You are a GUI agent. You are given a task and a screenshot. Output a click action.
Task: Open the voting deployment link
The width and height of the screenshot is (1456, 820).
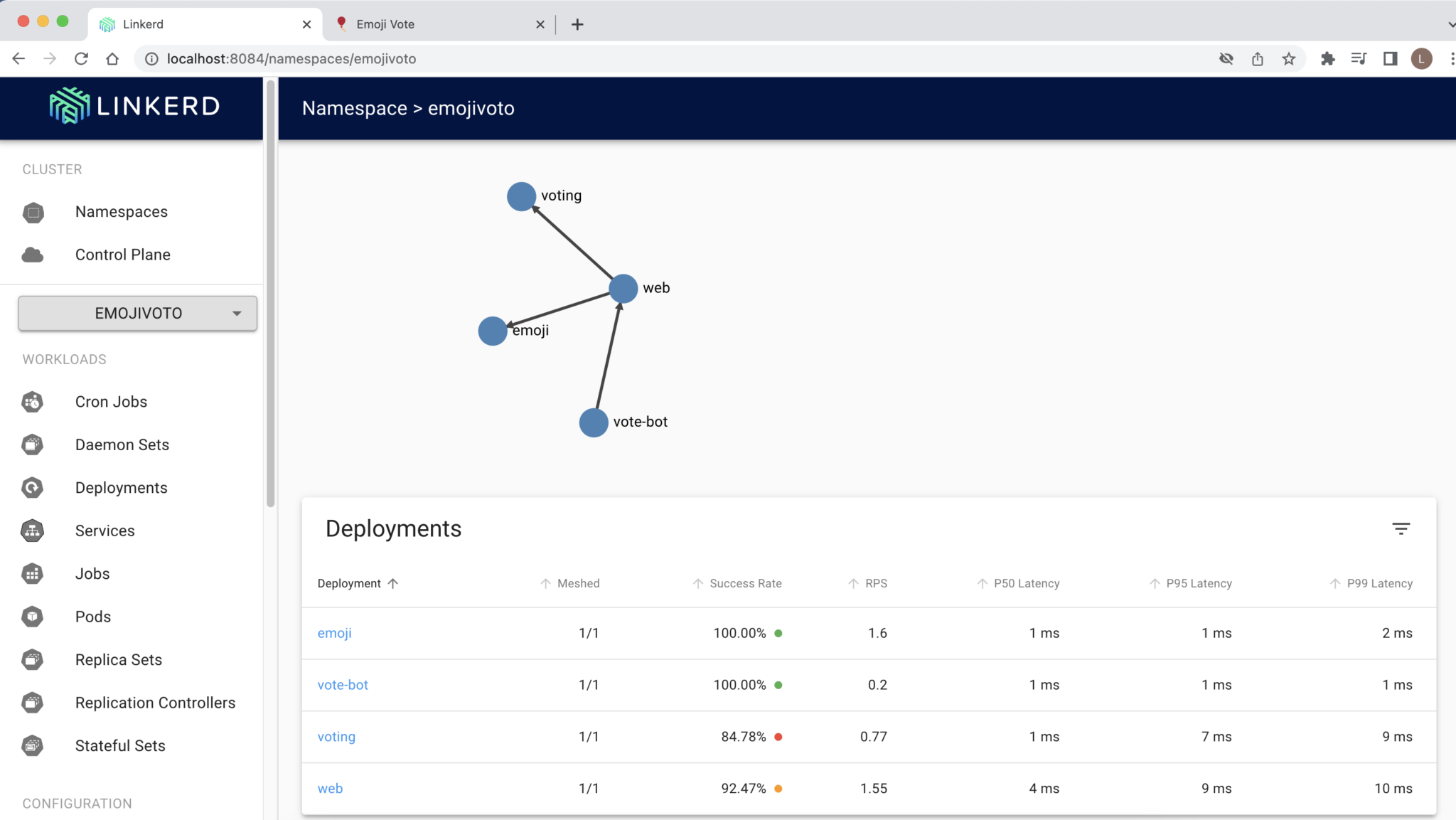(x=336, y=737)
